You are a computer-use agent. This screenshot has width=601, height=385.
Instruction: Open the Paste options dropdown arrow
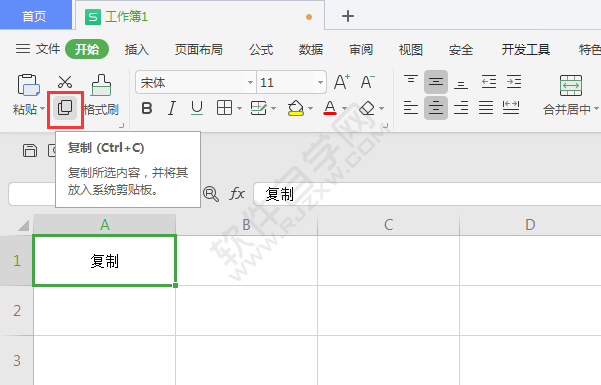pyautogui.click(x=43, y=109)
